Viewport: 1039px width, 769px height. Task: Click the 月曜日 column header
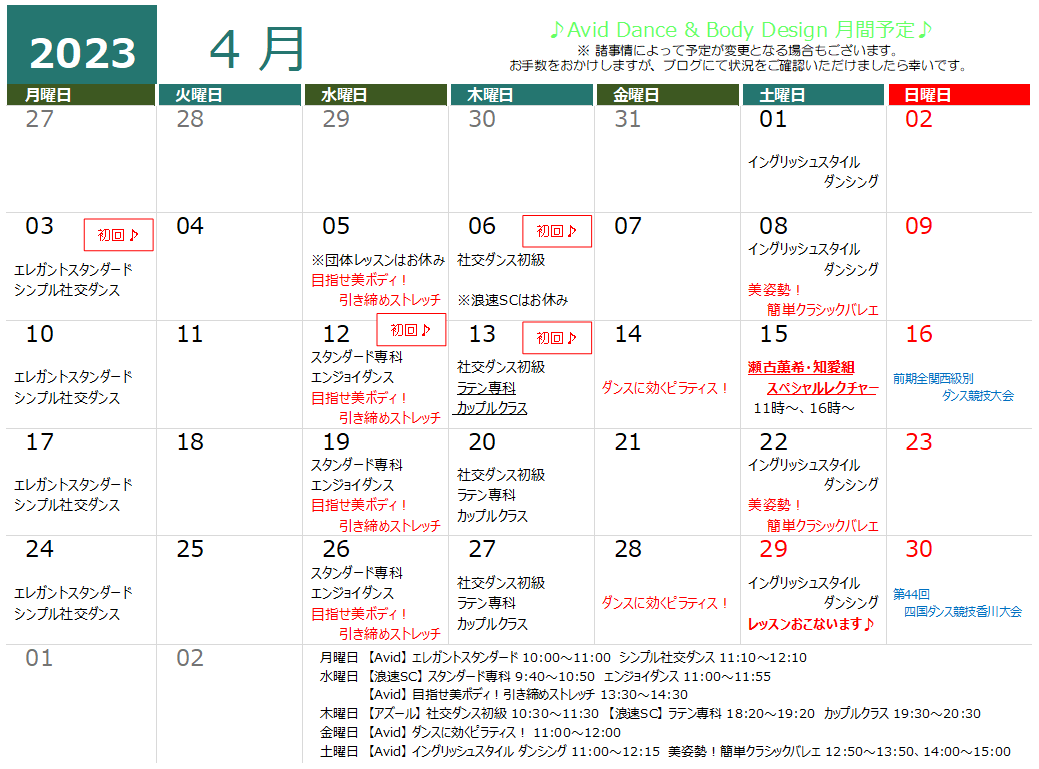coord(81,95)
